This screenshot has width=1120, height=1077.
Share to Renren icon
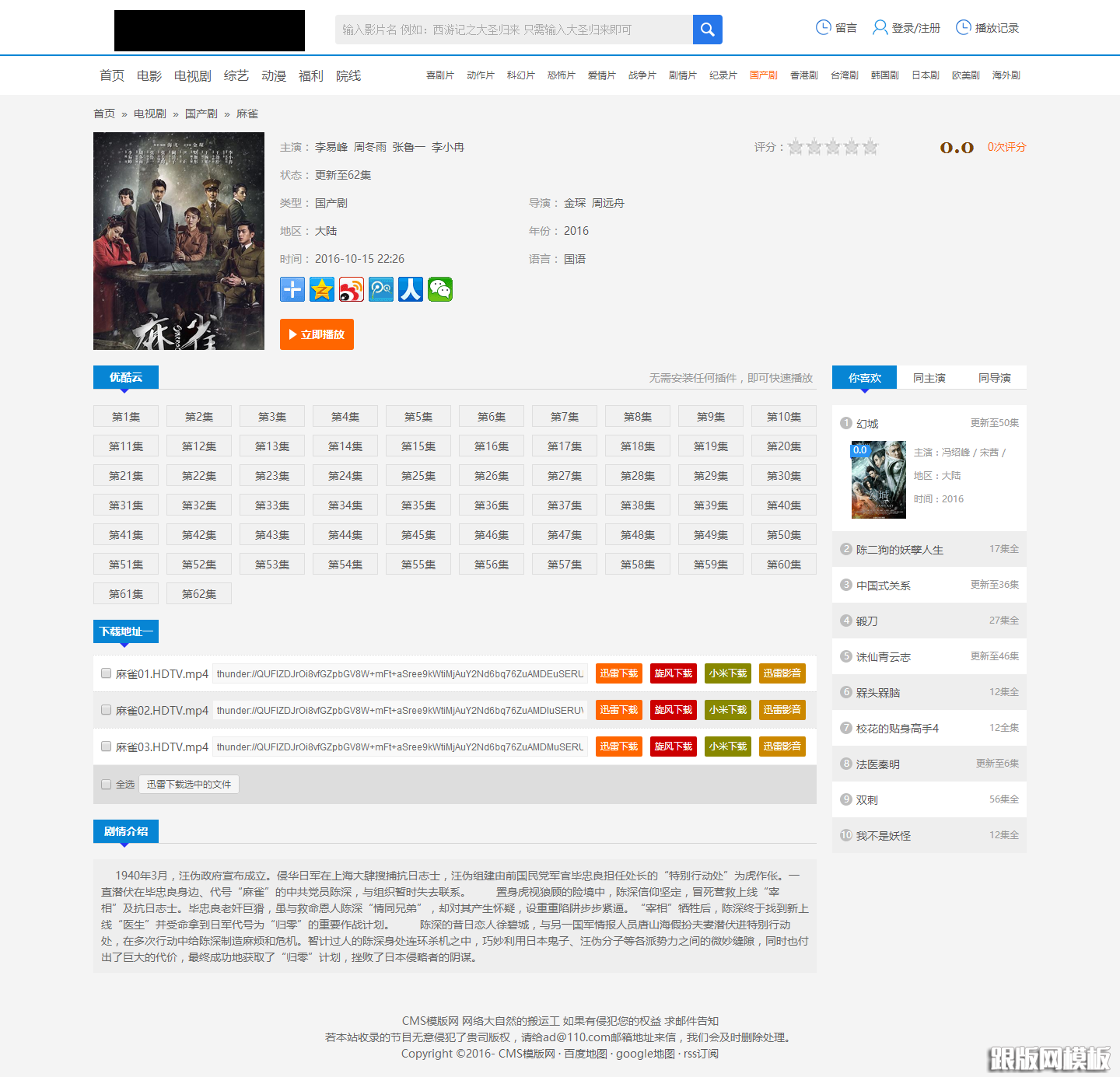[411, 289]
